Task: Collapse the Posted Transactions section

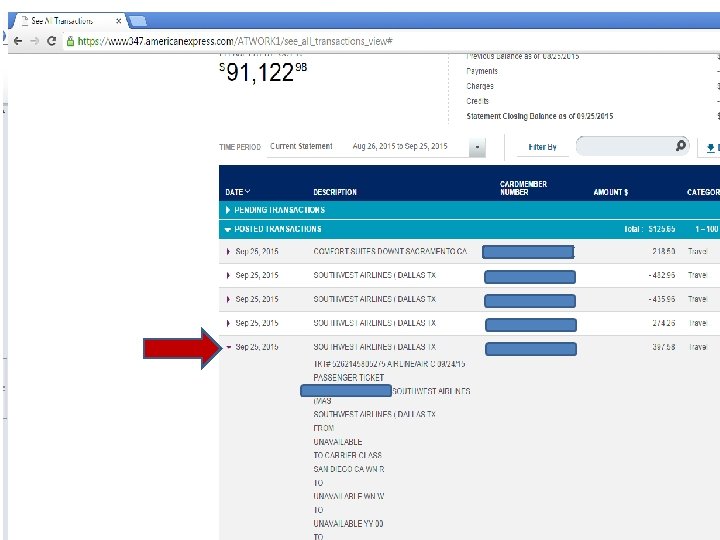Action: 228,229
